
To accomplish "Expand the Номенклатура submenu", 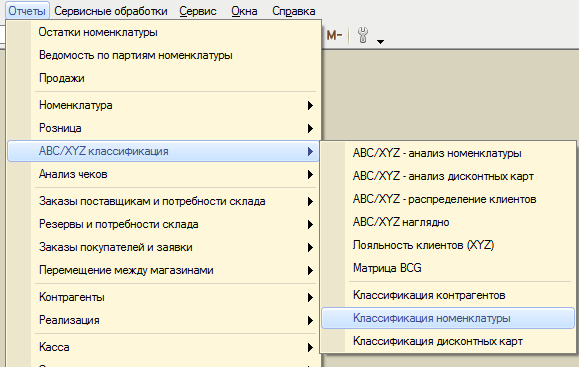I will pos(163,105).
